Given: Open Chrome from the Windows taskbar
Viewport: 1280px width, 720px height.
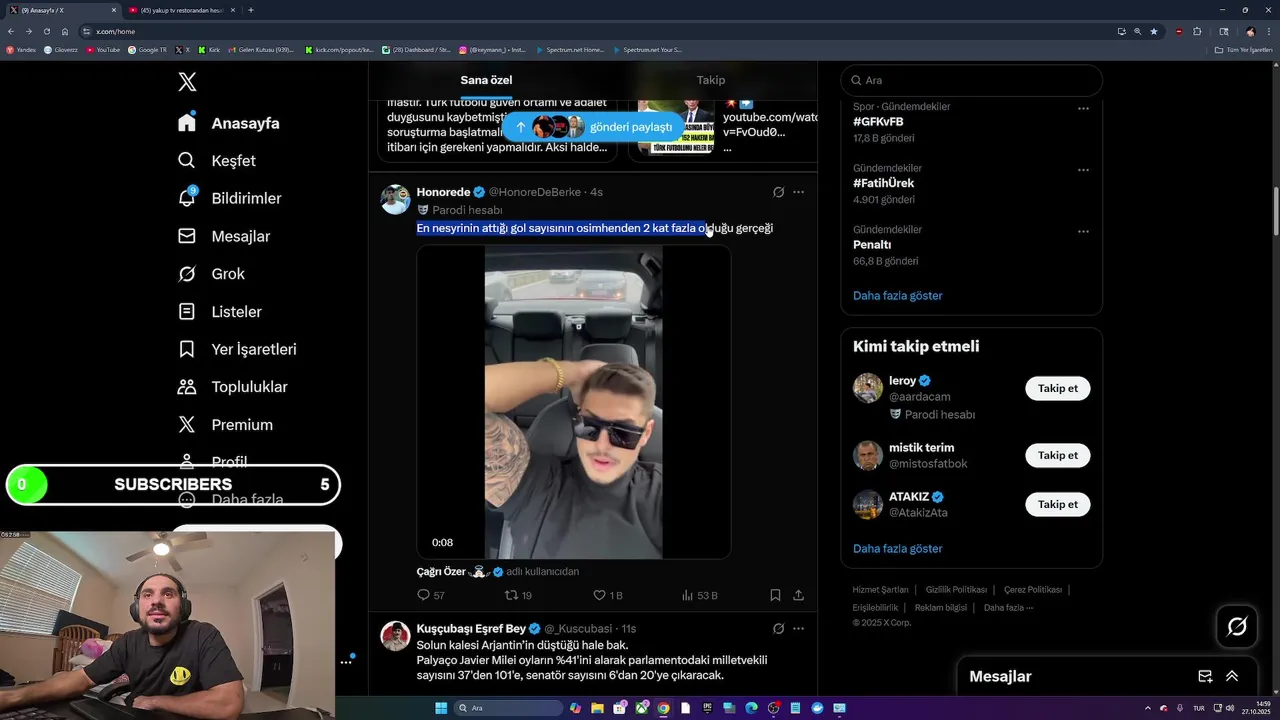Looking at the screenshot, I should click(x=663, y=708).
